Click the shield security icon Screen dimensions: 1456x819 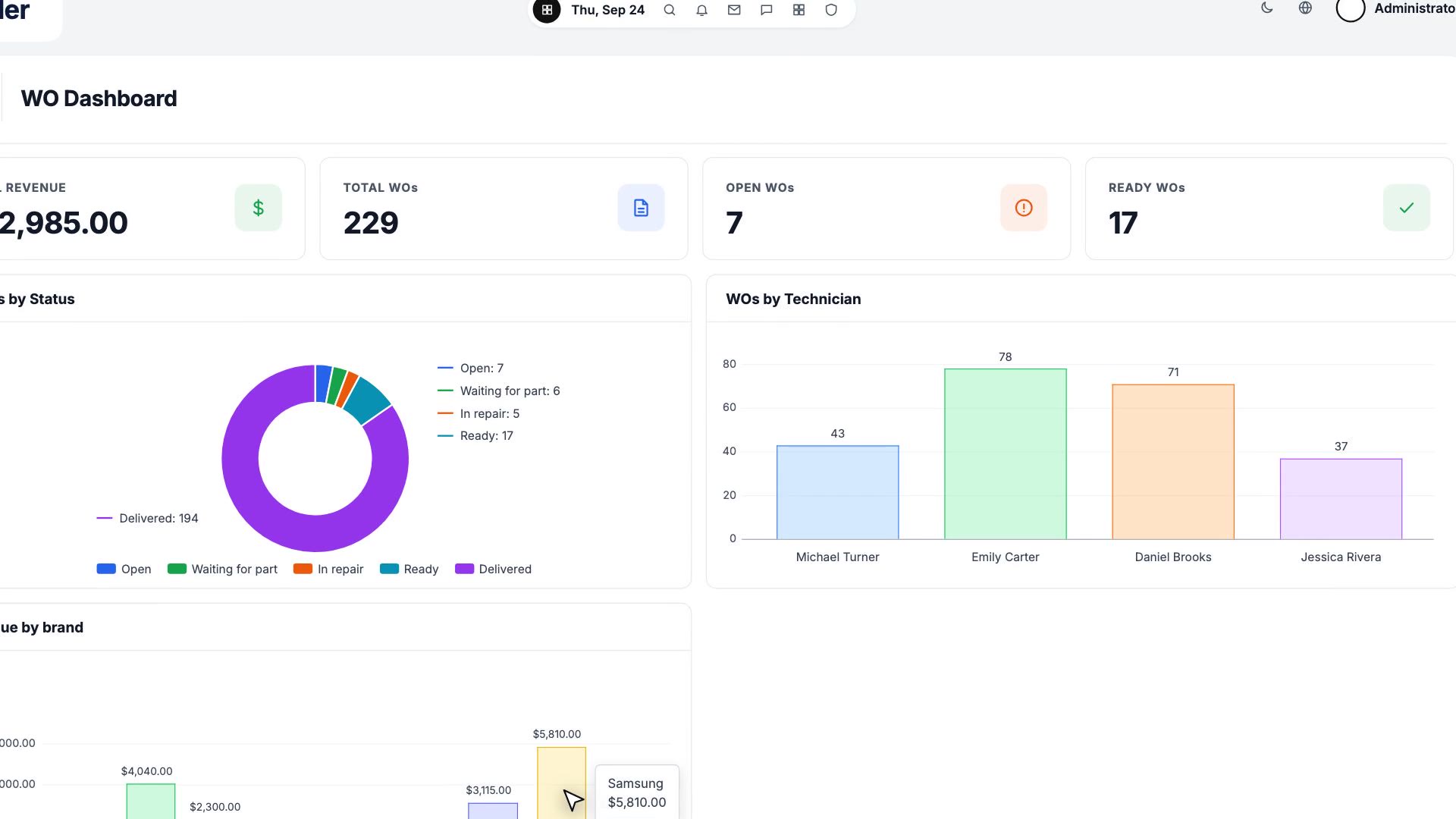[831, 10]
